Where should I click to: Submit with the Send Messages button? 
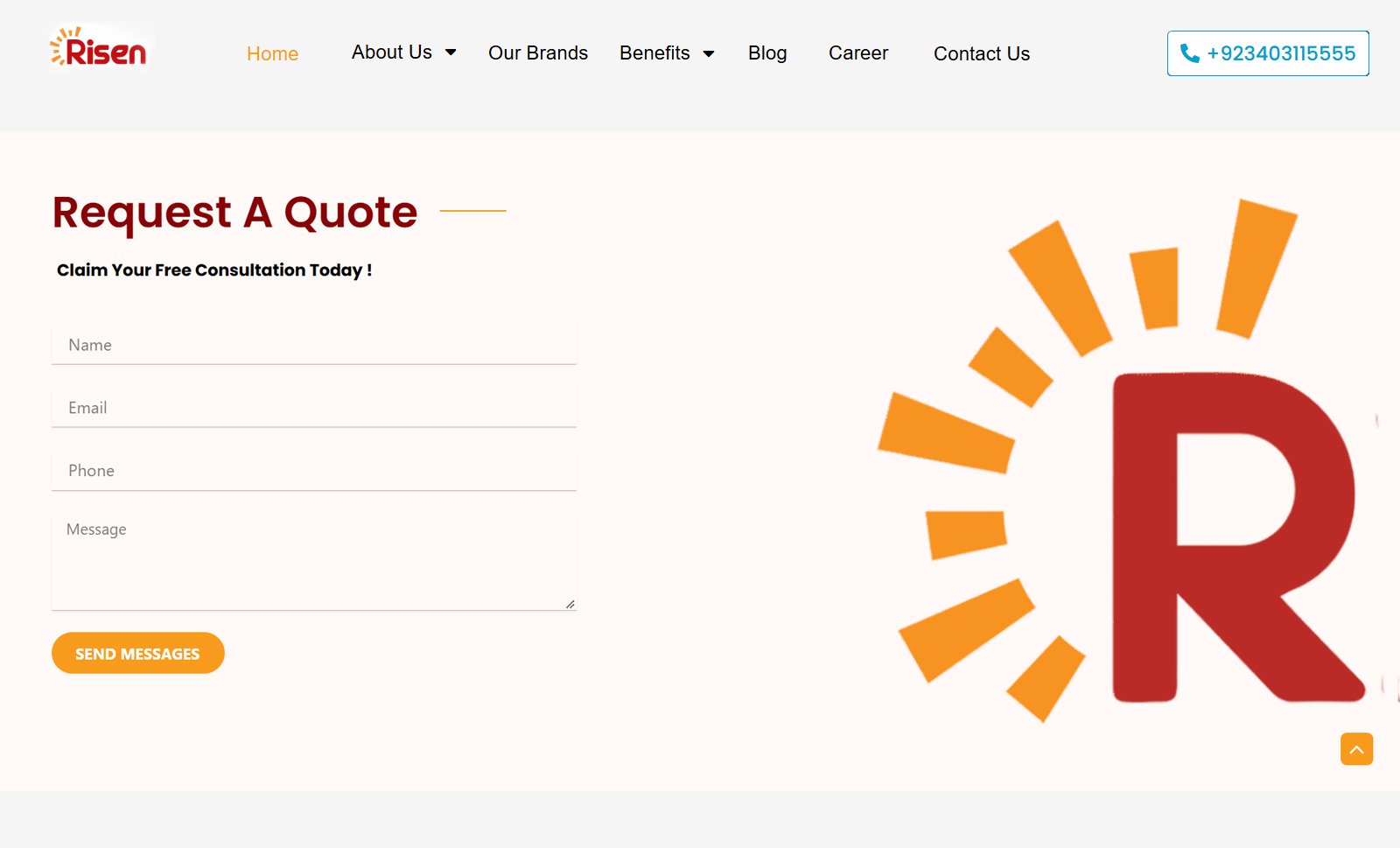tap(138, 653)
